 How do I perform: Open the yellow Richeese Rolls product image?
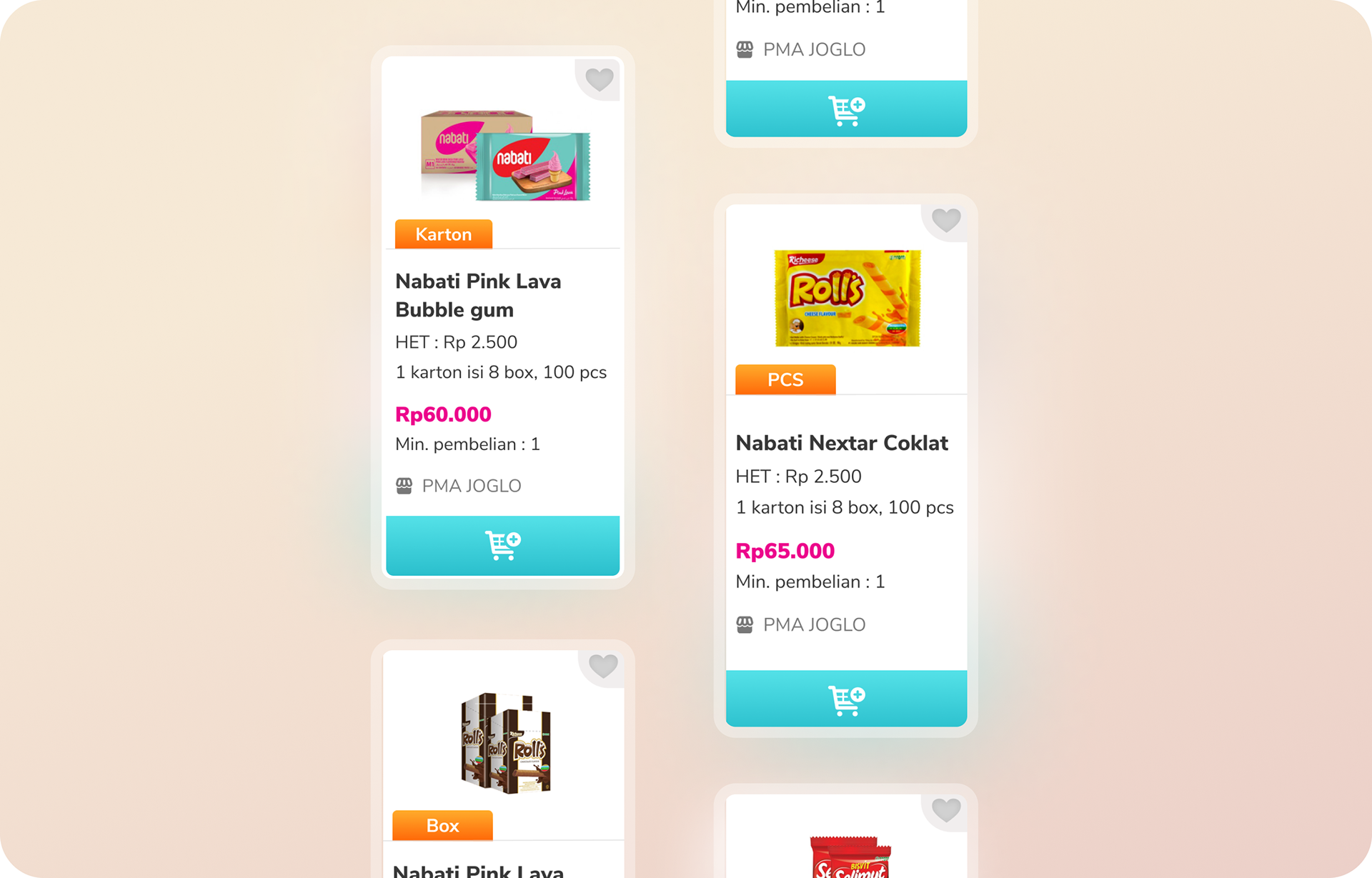tap(847, 298)
